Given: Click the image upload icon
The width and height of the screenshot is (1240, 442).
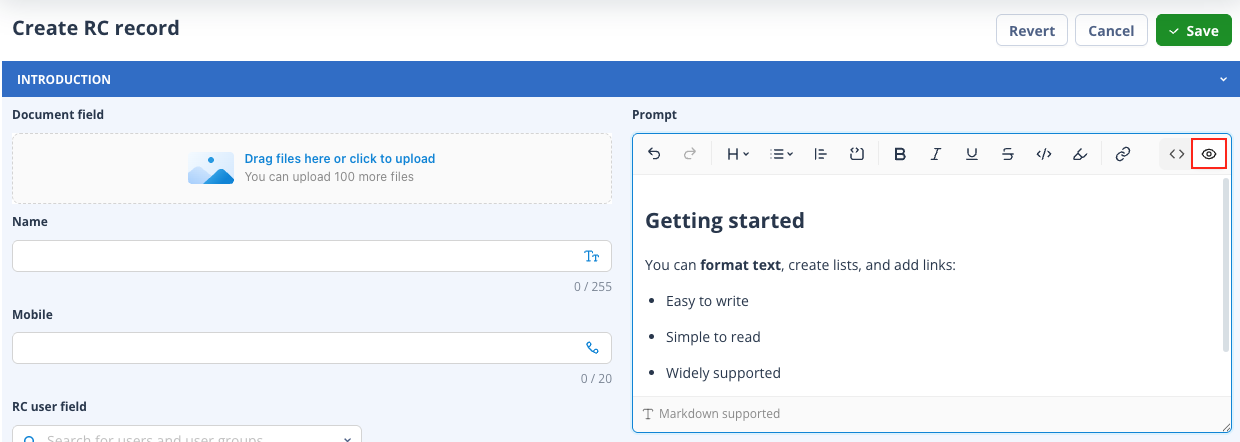Looking at the screenshot, I should pyautogui.click(x=211, y=168).
